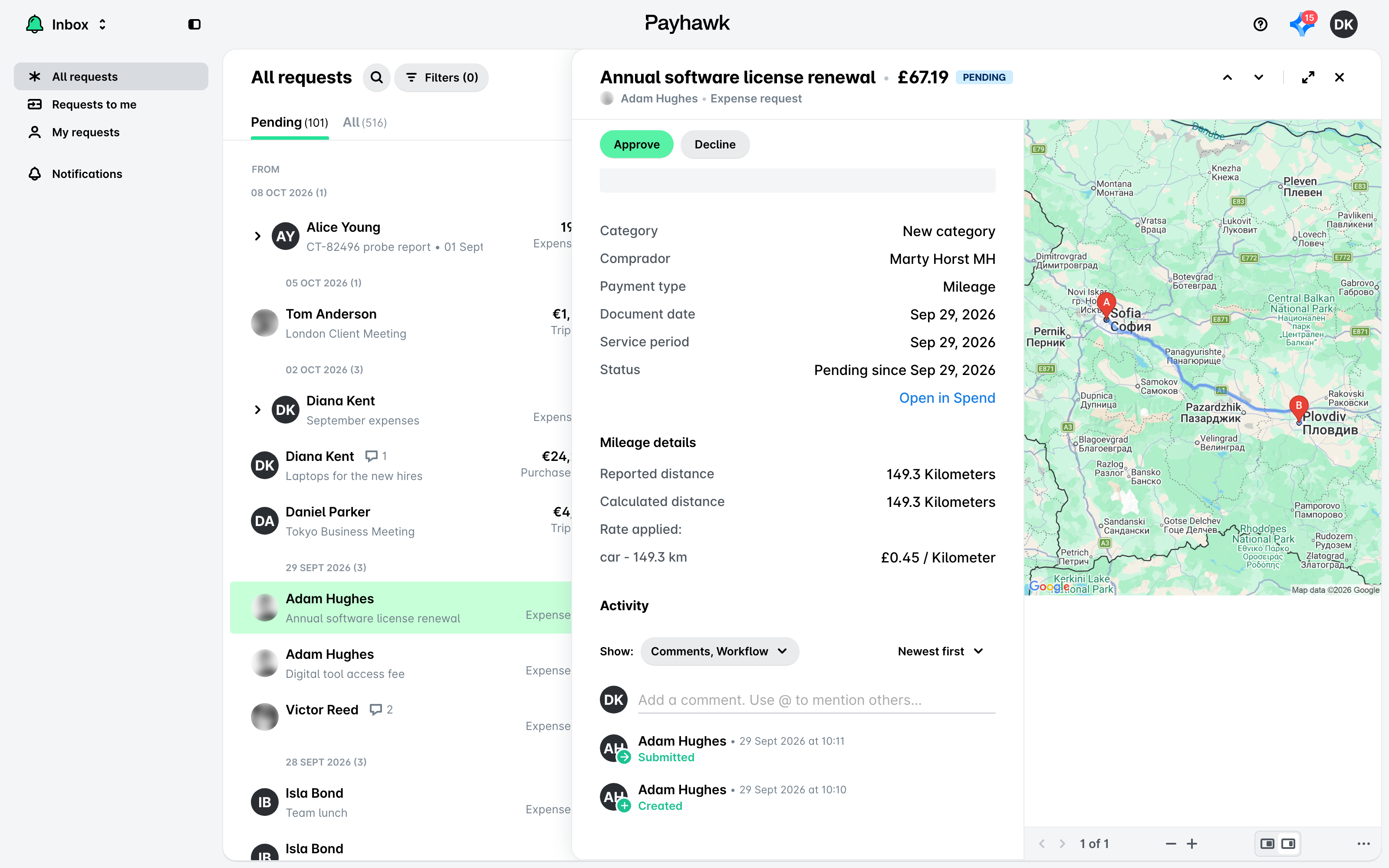Click the Google map logo
Screen dimensions: 1389x868
[x=1048, y=587]
